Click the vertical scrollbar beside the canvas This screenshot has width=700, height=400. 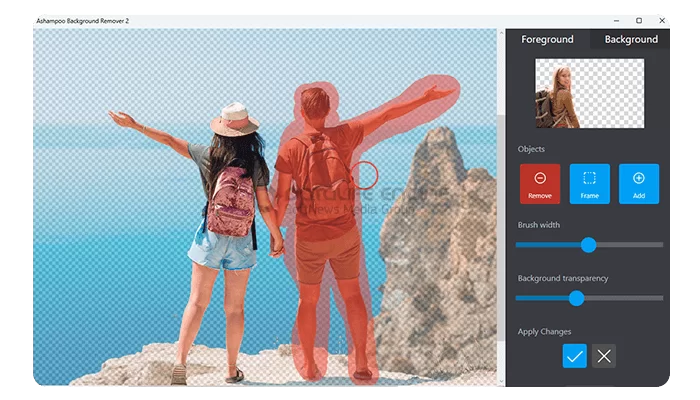(x=501, y=200)
